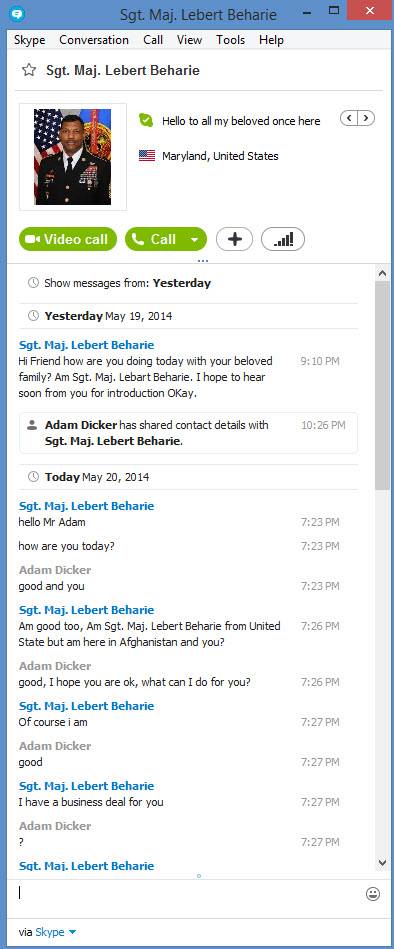
Task: Click the contact profile photo
Action: tap(73, 157)
